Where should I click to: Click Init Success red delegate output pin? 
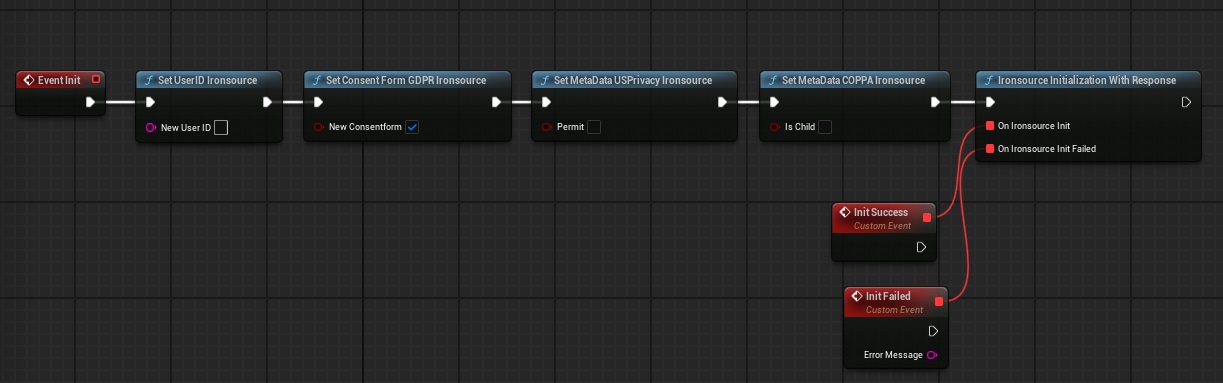point(927,217)
